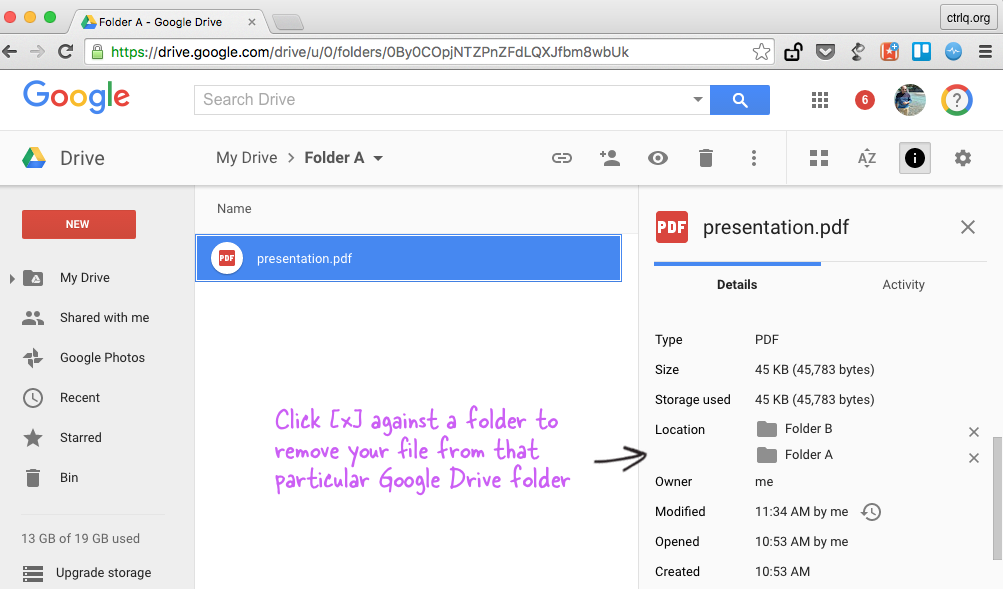This screenshot has height=589, width=1003.
Task: Open the Share with people icon
Action: (610, 157)
